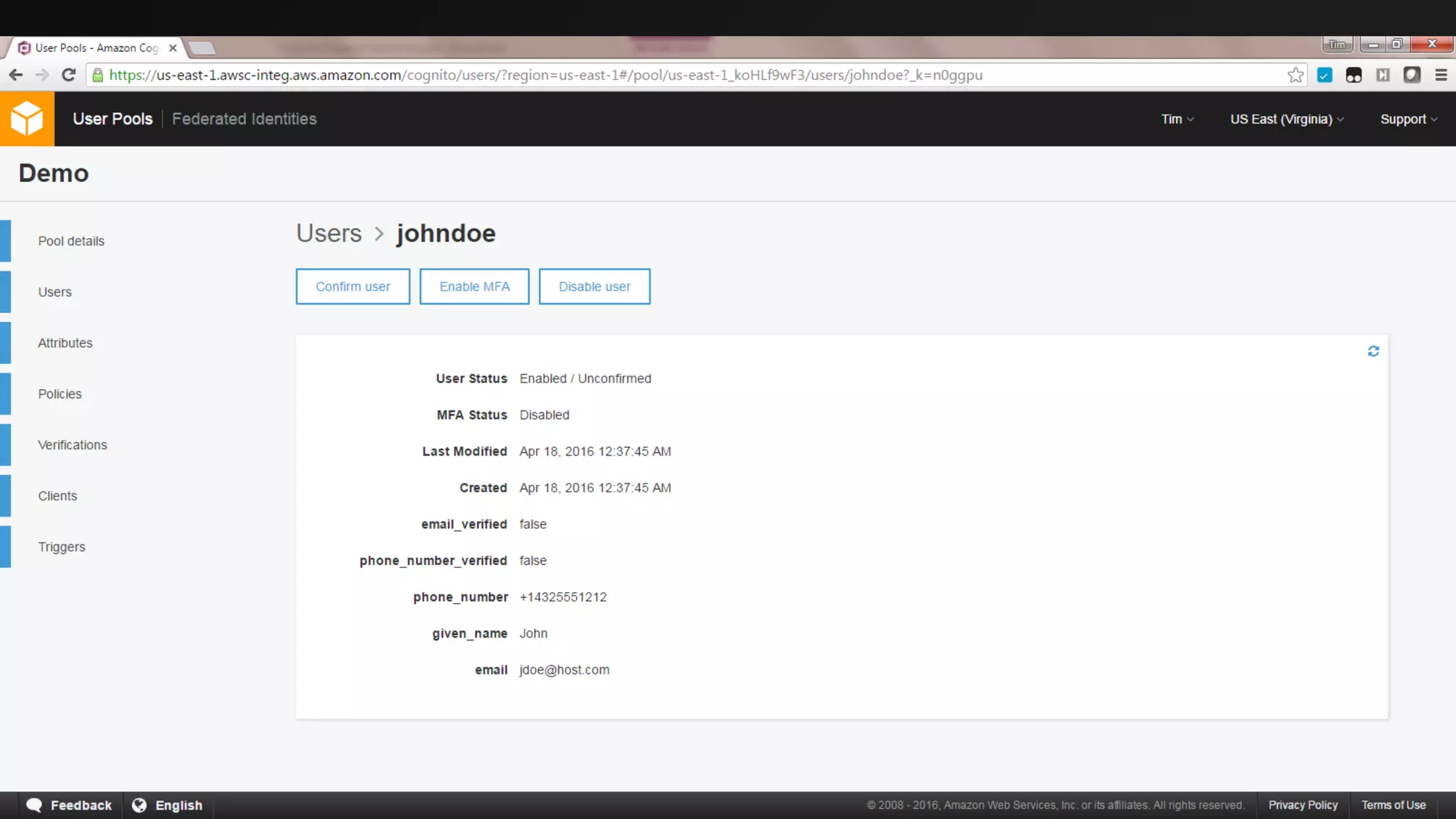1456x819 pixels.
Task: Click the Enable MFA button
Action: [x=474, y=287]
